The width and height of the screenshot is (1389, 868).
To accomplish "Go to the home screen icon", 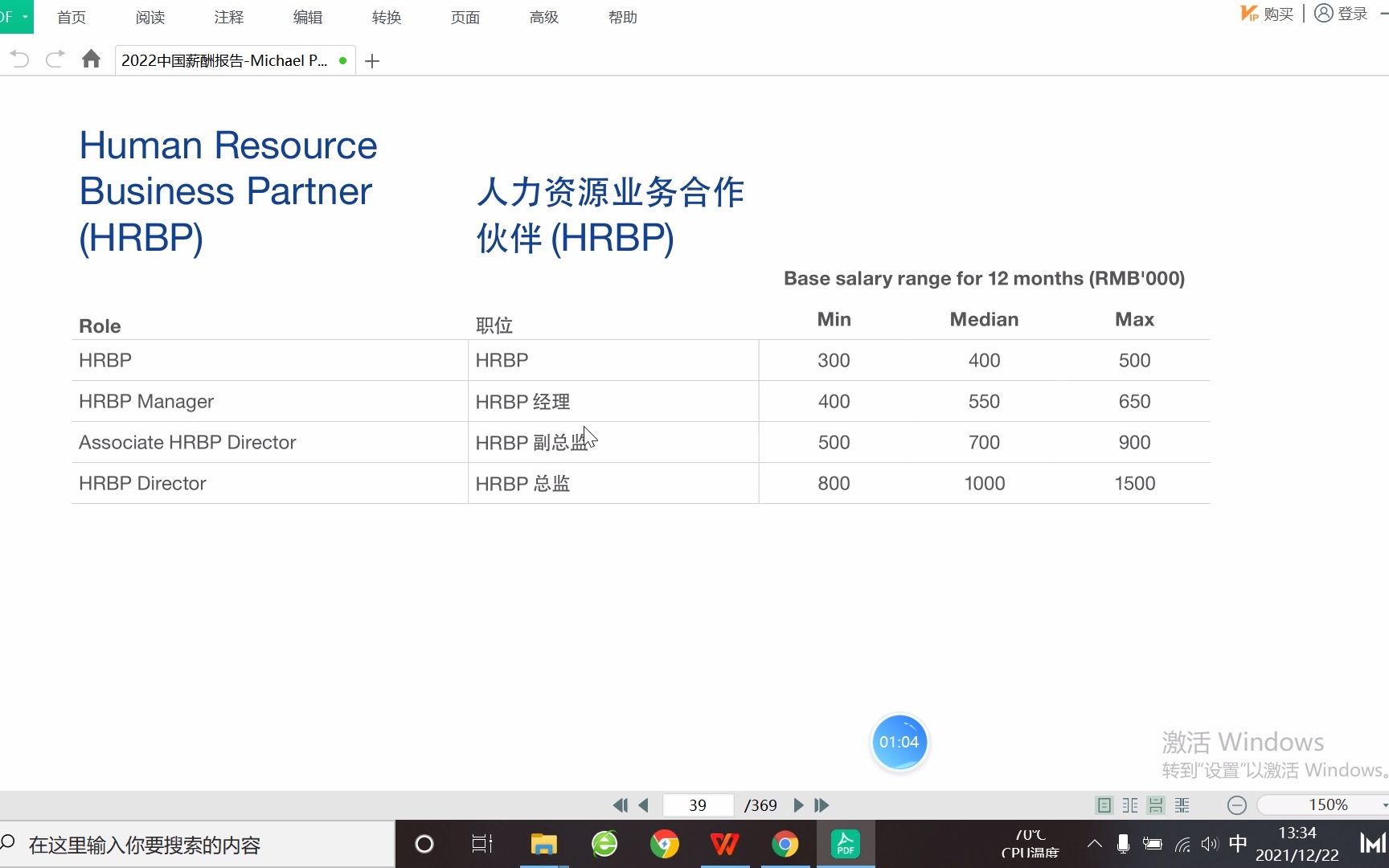I will (91, 59).
